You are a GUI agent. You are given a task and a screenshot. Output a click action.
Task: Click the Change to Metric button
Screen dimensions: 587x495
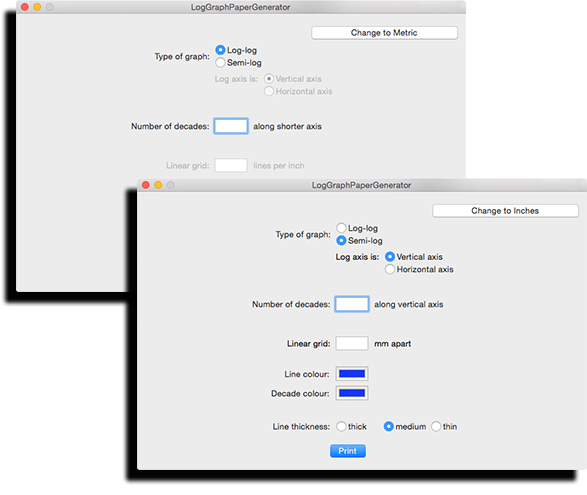tap(384, 33)
